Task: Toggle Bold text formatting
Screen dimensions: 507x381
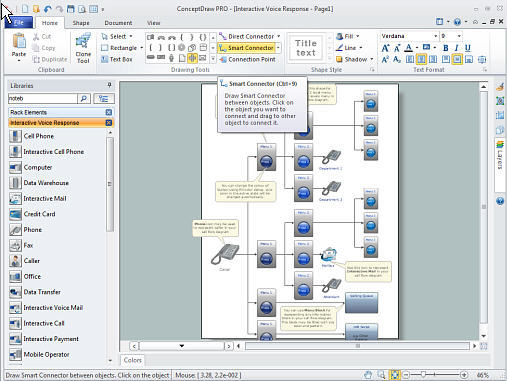Action: pyautogui.click(x=445, y=48)
